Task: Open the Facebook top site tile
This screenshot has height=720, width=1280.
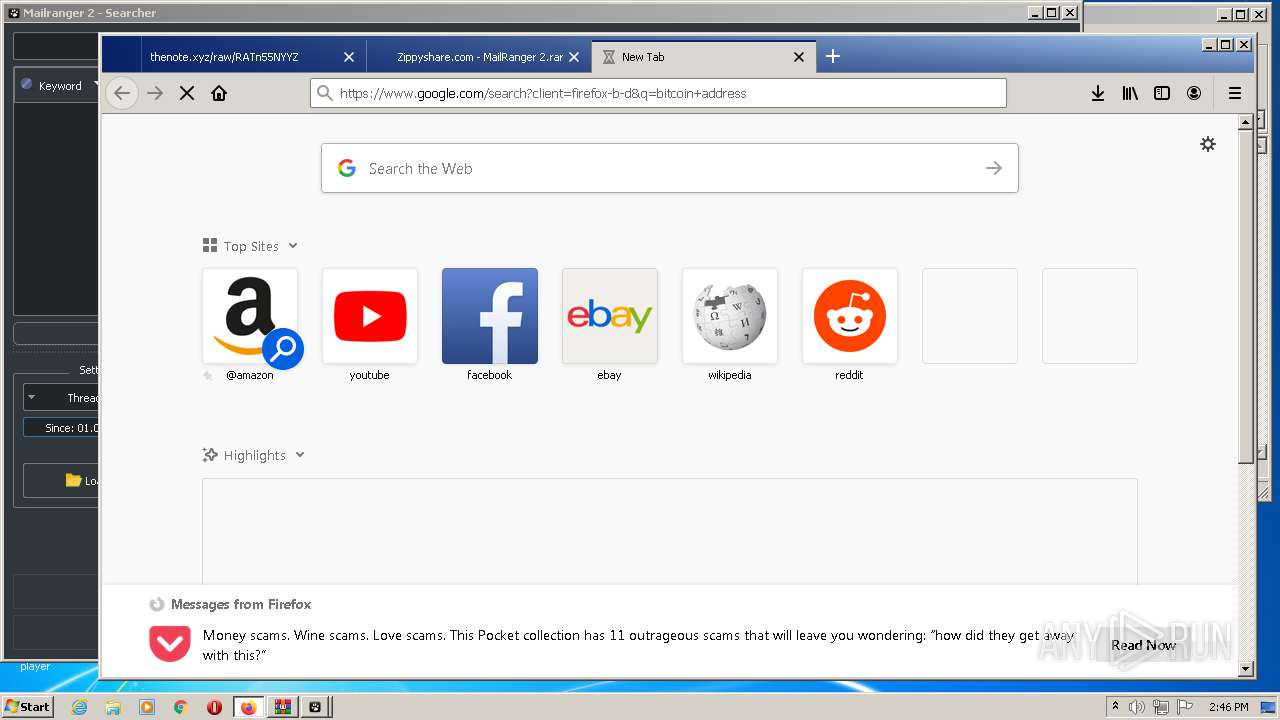Action: [x=490, y=316]
